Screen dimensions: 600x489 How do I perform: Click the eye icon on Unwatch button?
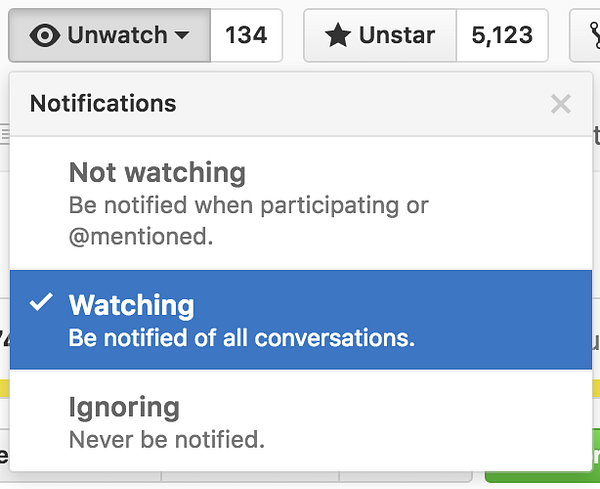[x=44, y=35]
